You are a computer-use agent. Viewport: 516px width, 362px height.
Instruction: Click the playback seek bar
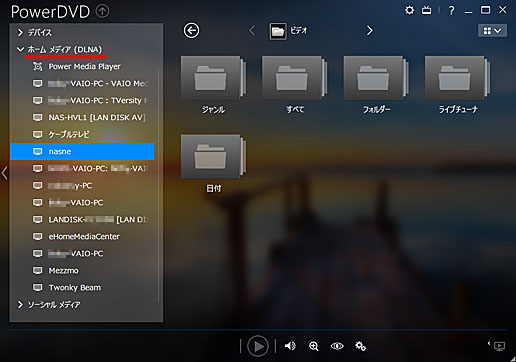(x=258, y=330)
